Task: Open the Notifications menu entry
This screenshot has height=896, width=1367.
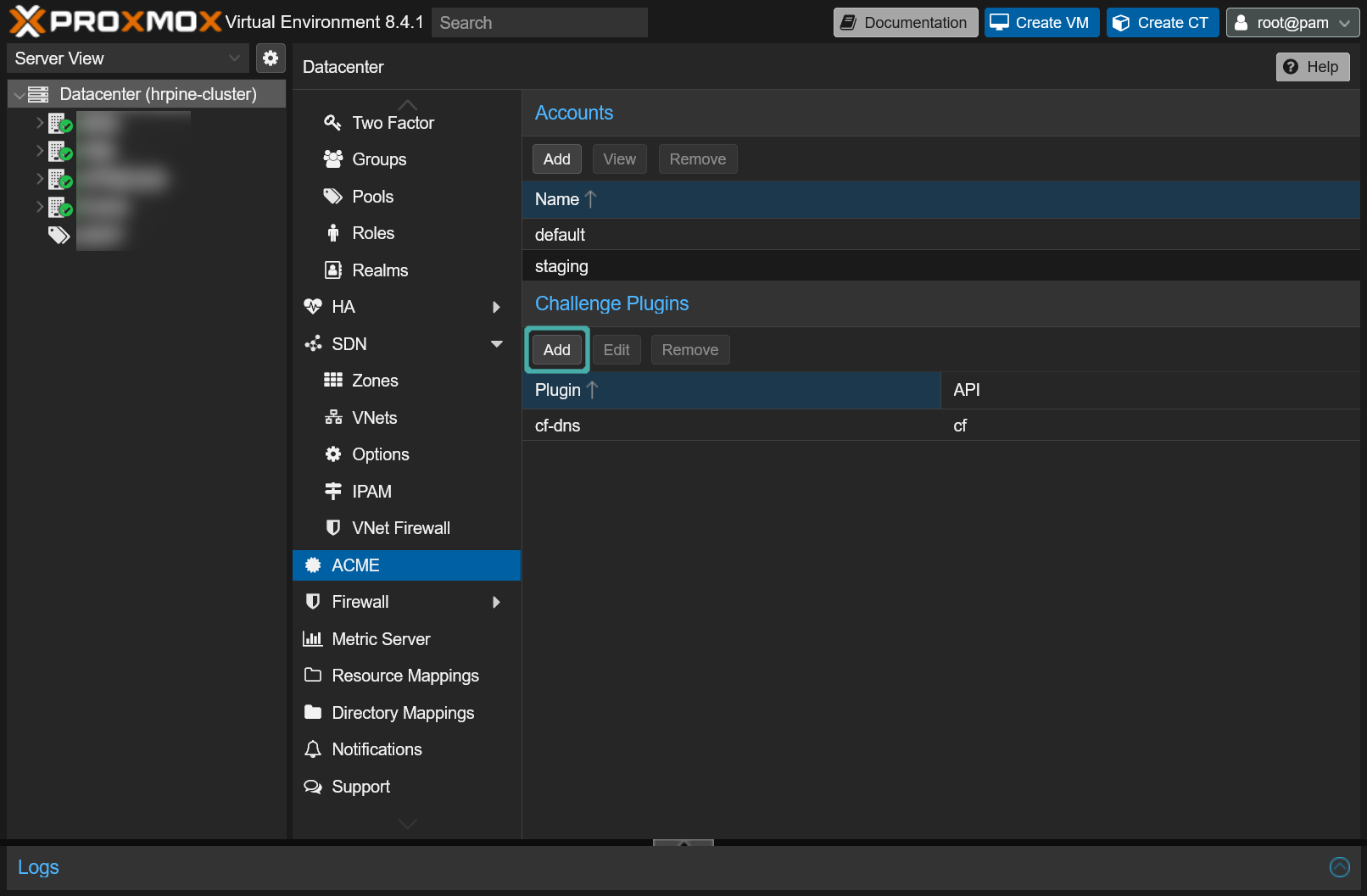Action: 407,749
